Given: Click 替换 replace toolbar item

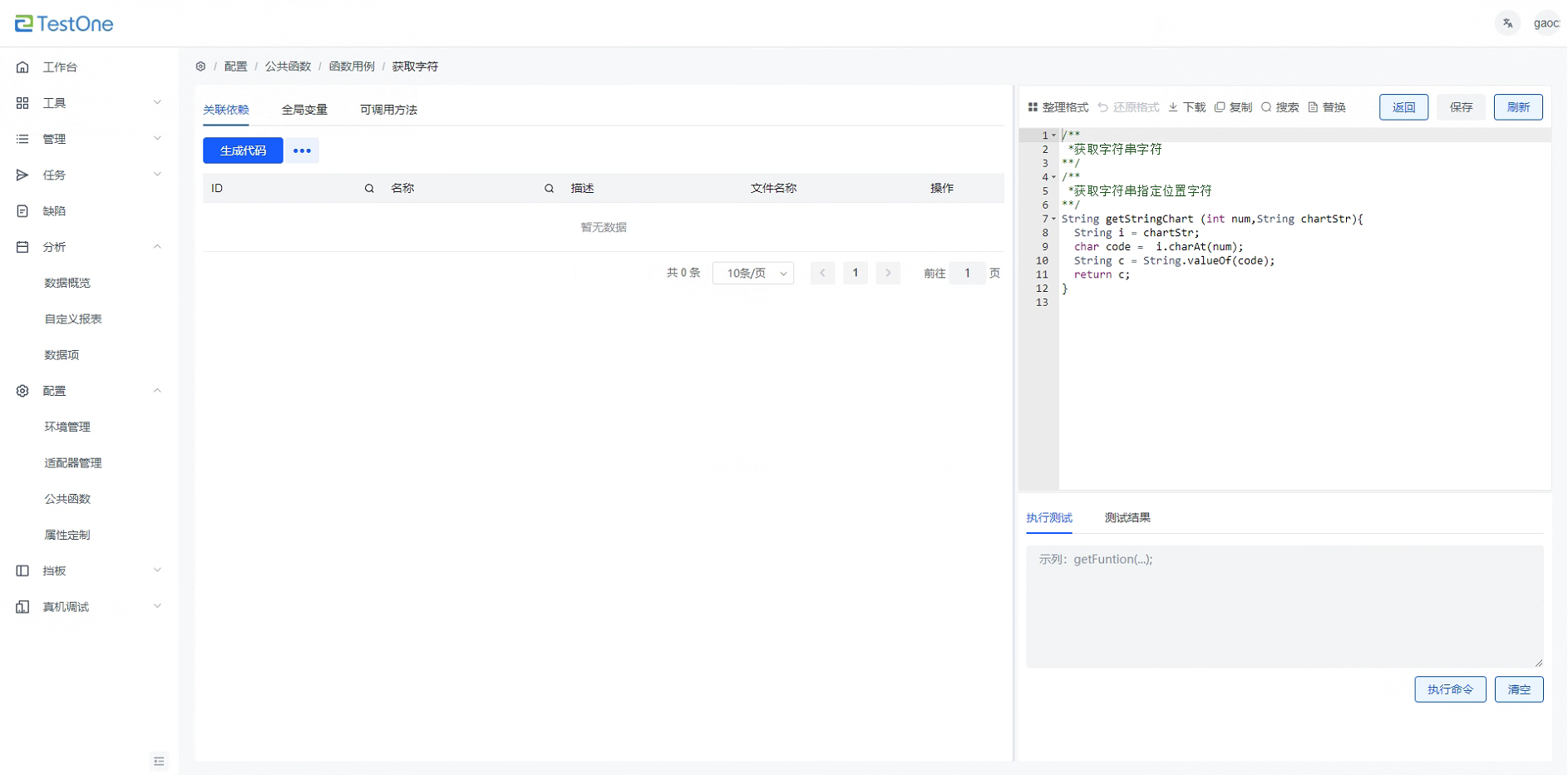Looking at the screenshot, I should 1327,107.
